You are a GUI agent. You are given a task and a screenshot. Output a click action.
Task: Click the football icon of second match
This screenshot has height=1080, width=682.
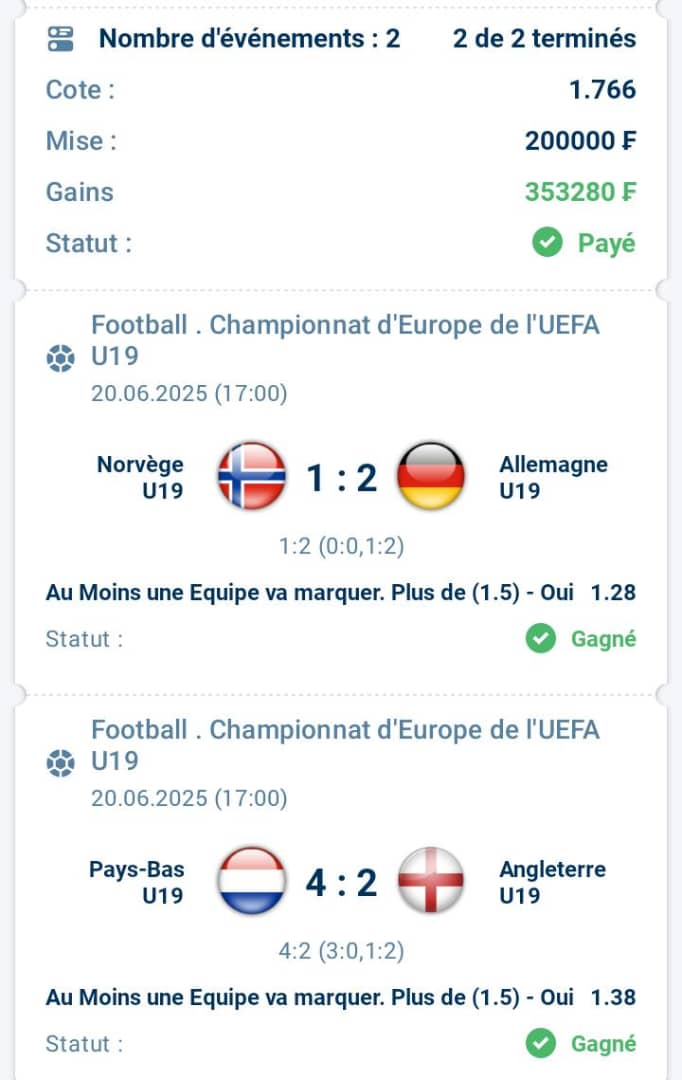60,763
